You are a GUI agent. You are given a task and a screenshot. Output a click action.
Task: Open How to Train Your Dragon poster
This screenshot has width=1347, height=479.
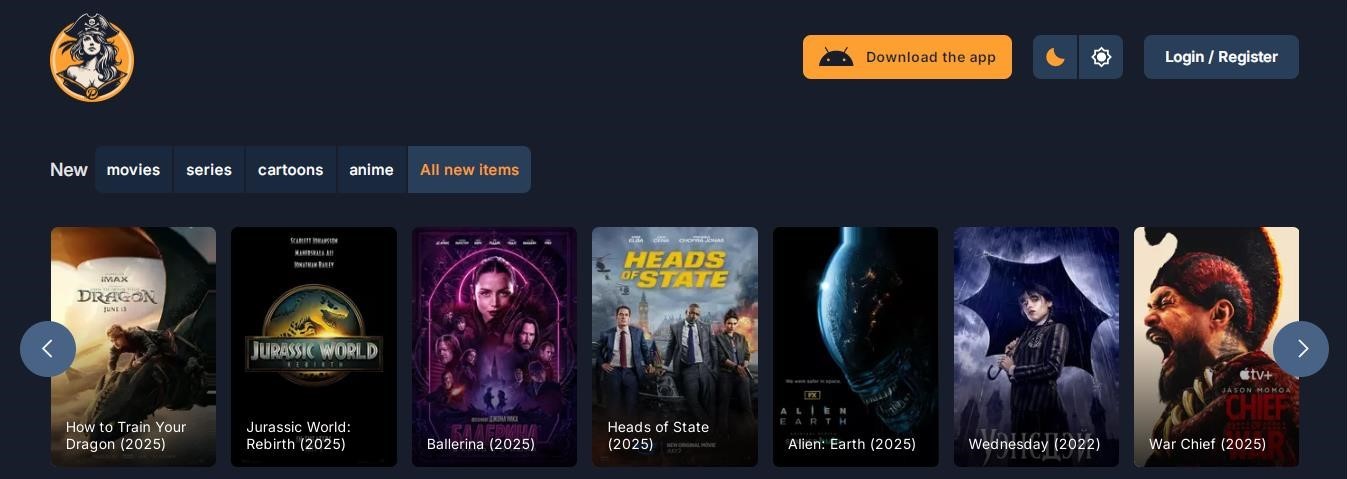coord(133,347)
